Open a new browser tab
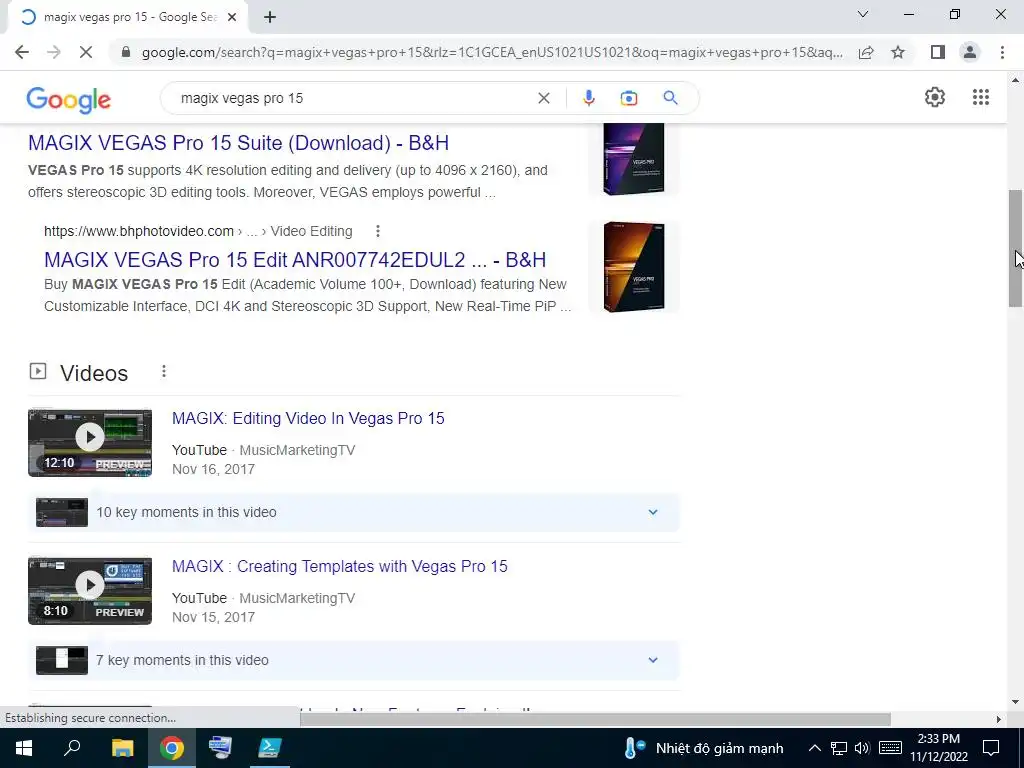The width and height of the screenshot is (1024, 768). (x=270, y=18)
